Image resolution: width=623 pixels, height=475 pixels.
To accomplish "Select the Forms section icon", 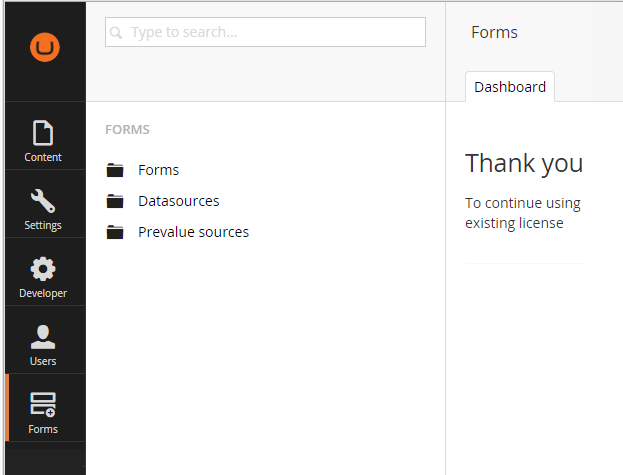I will pos(43,405).
